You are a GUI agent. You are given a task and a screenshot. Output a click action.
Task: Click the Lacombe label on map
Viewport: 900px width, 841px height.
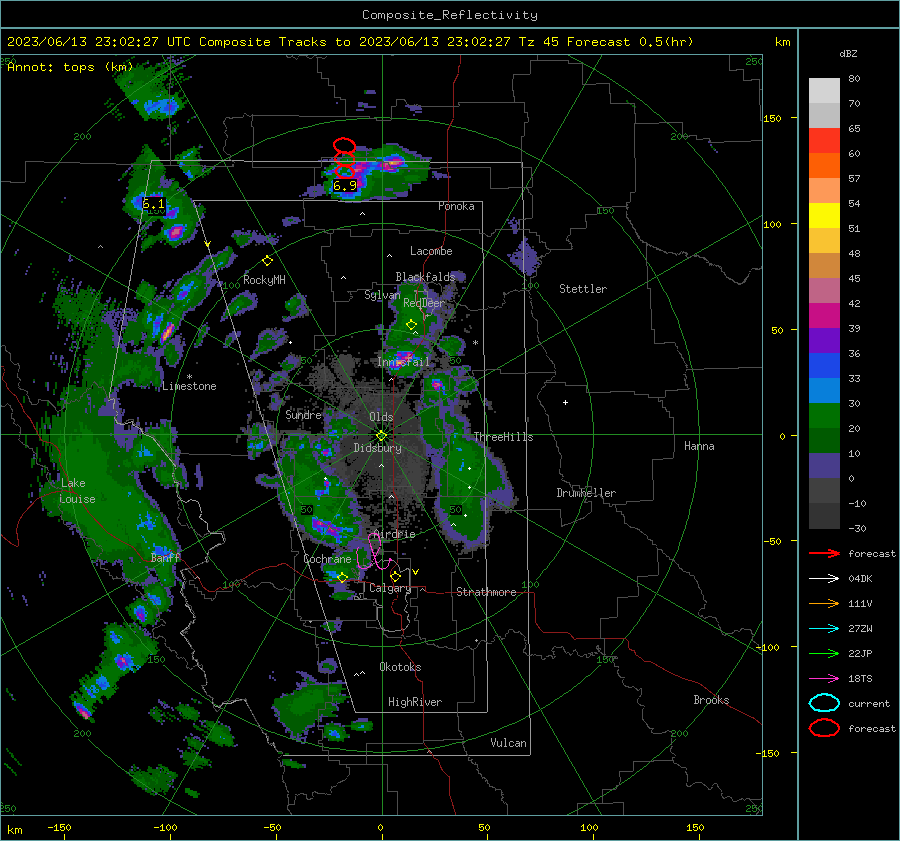coord(431,251)
